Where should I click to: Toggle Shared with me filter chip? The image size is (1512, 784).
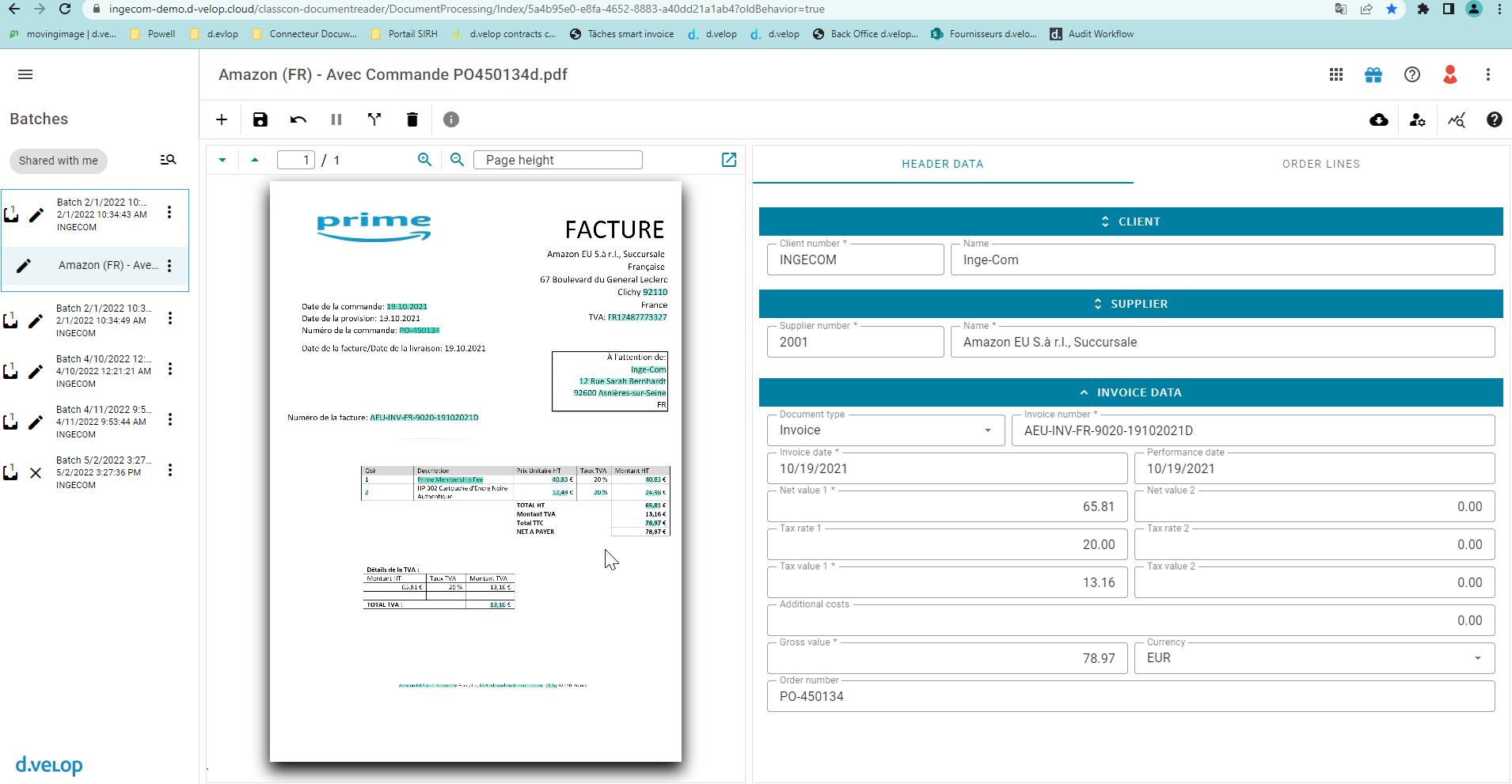[x=59, y=161]
